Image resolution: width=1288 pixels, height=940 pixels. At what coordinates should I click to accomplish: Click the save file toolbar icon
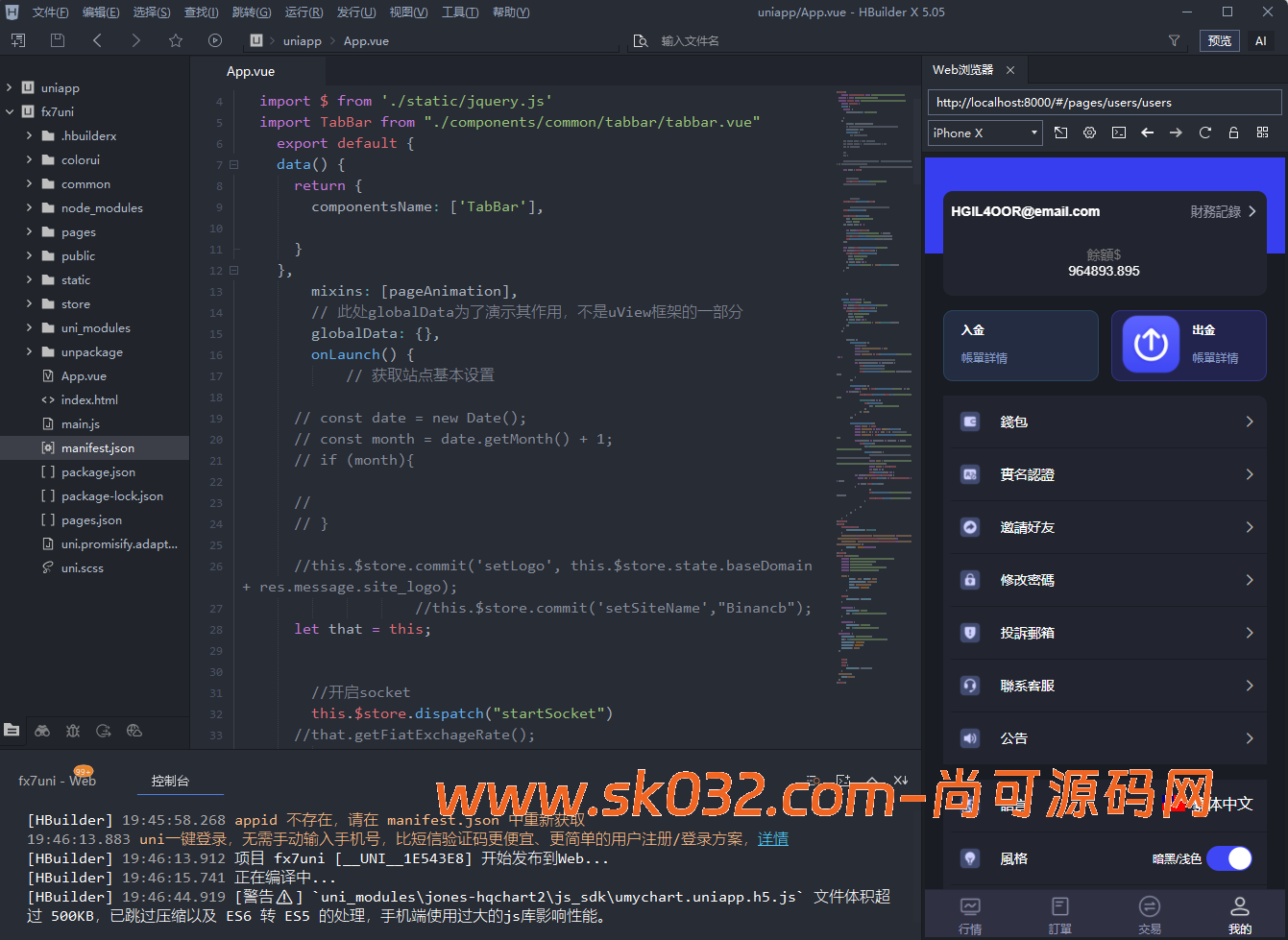[58, 40]
